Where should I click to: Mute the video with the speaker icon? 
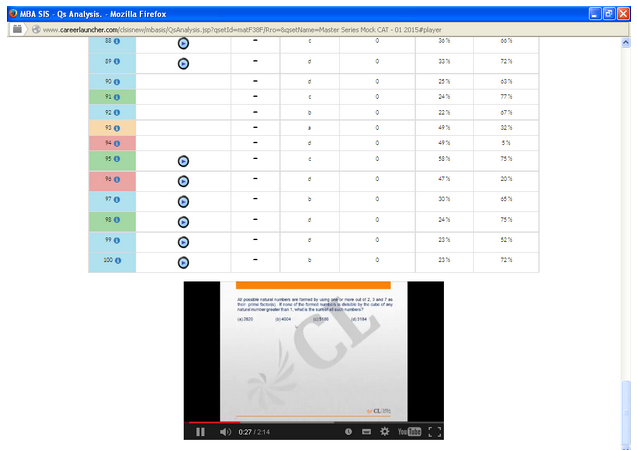point(225,432)
